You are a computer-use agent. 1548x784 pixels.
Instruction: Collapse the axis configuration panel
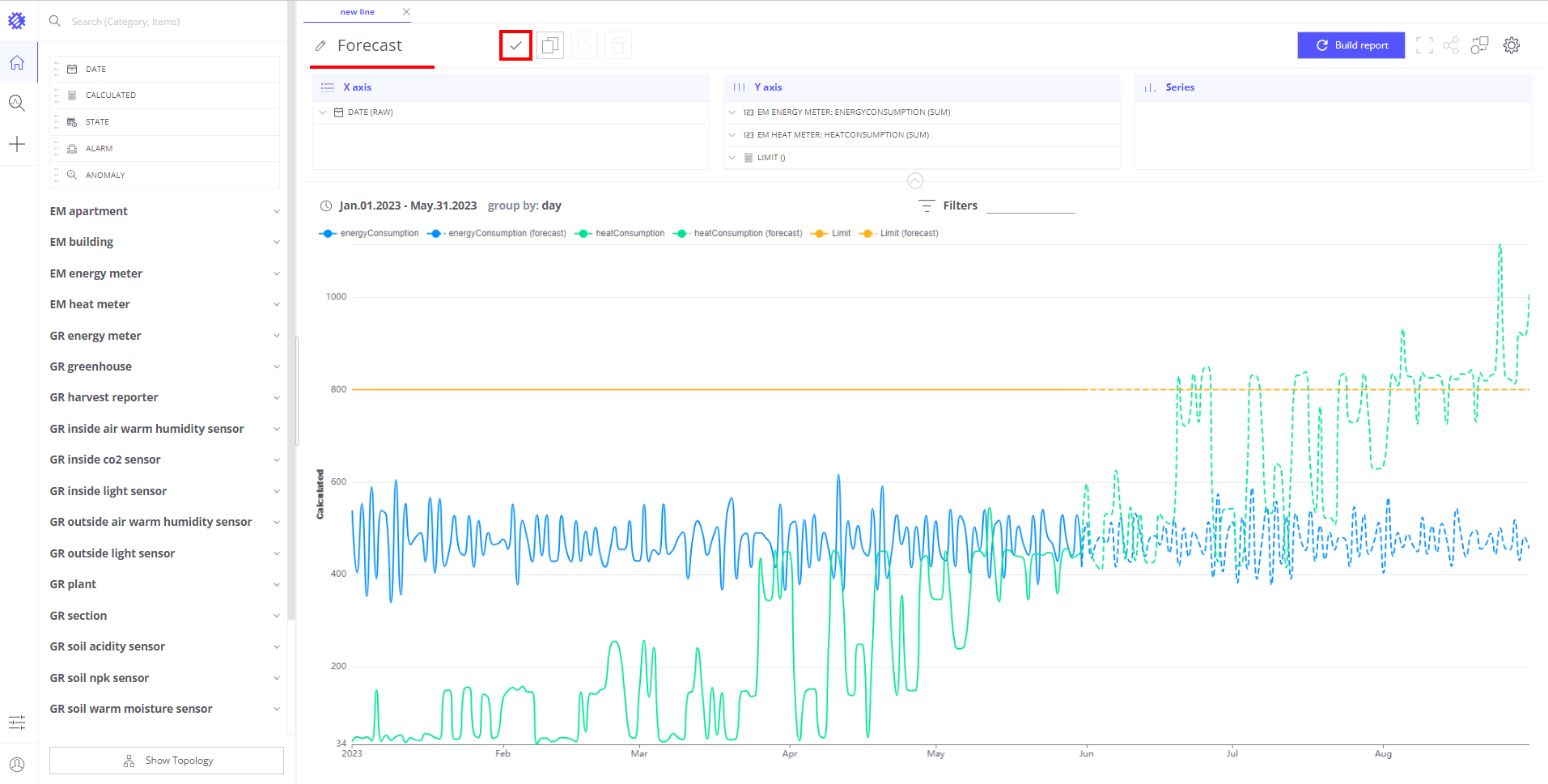(x=915, y=180)
